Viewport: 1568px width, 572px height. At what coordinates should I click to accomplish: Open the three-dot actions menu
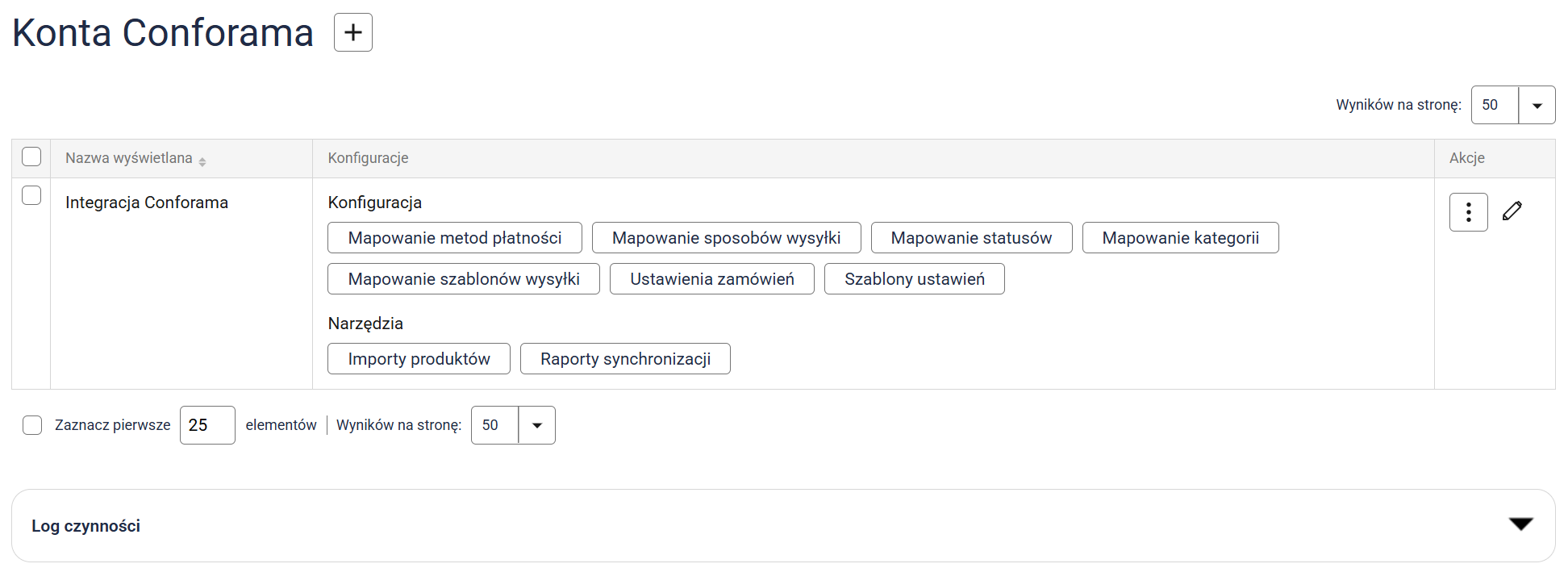1467,212
